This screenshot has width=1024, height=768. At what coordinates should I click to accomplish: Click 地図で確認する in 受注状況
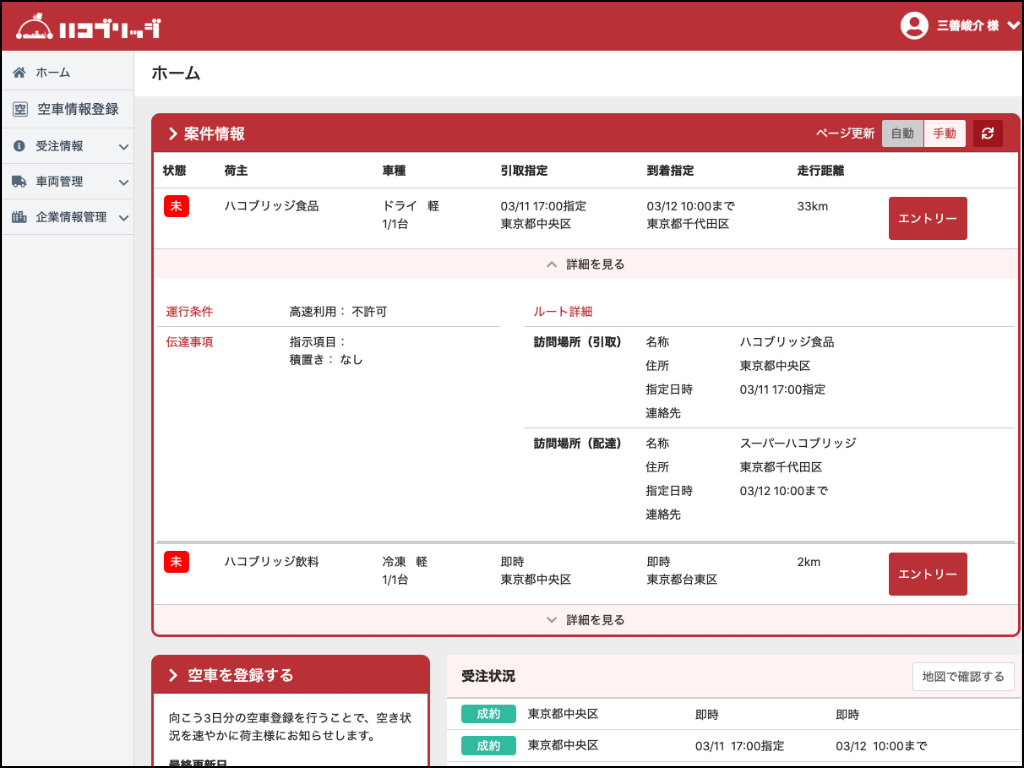(963, 677)
